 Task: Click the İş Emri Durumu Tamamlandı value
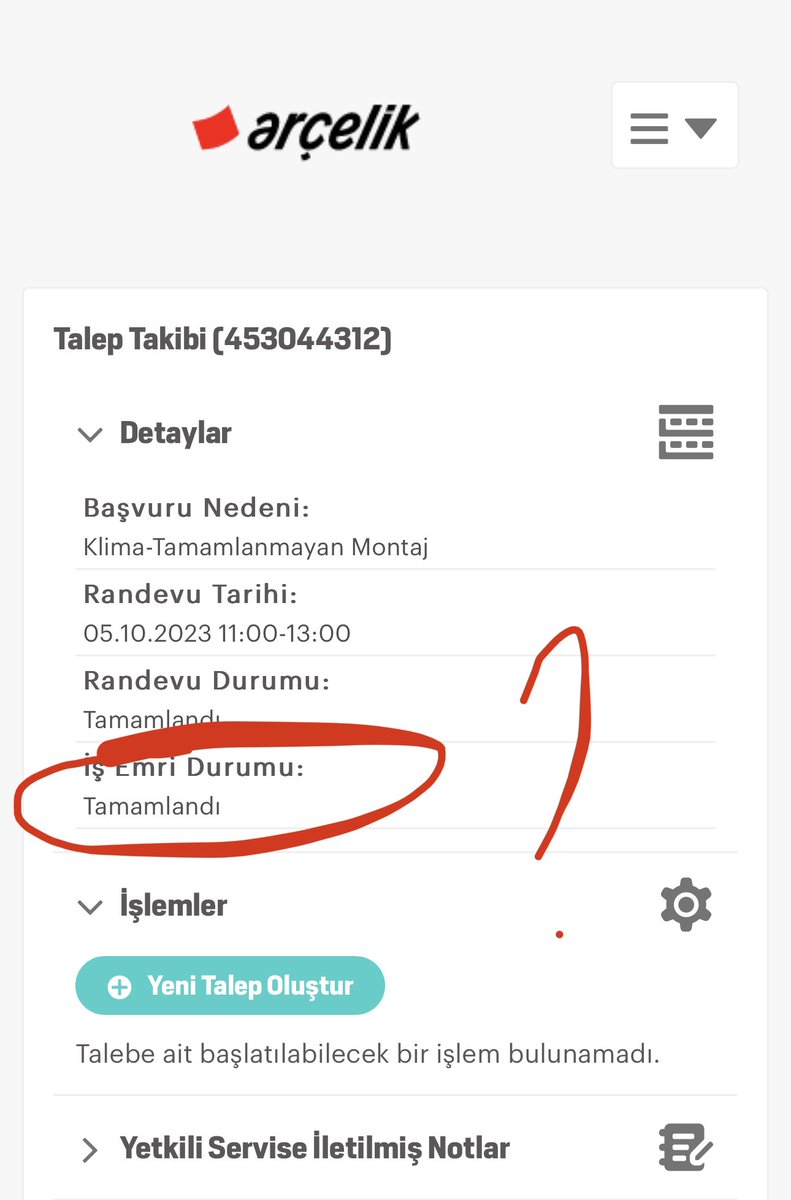(152, 806)
